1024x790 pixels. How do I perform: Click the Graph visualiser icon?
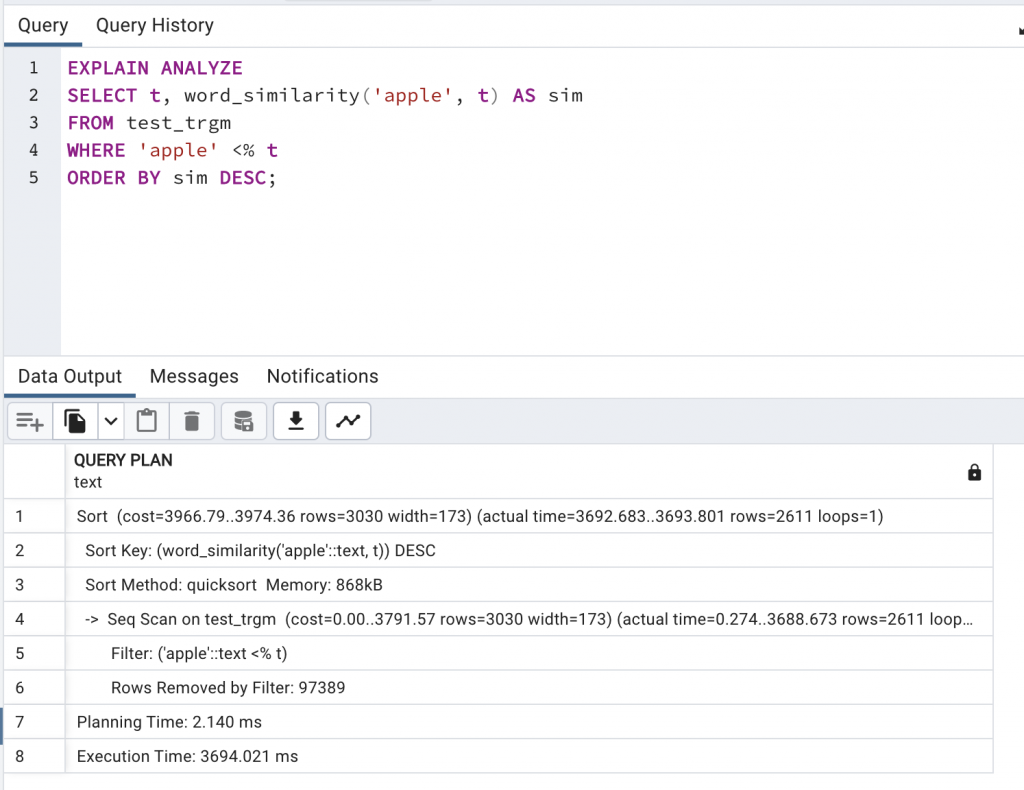(x=348, y=422)
